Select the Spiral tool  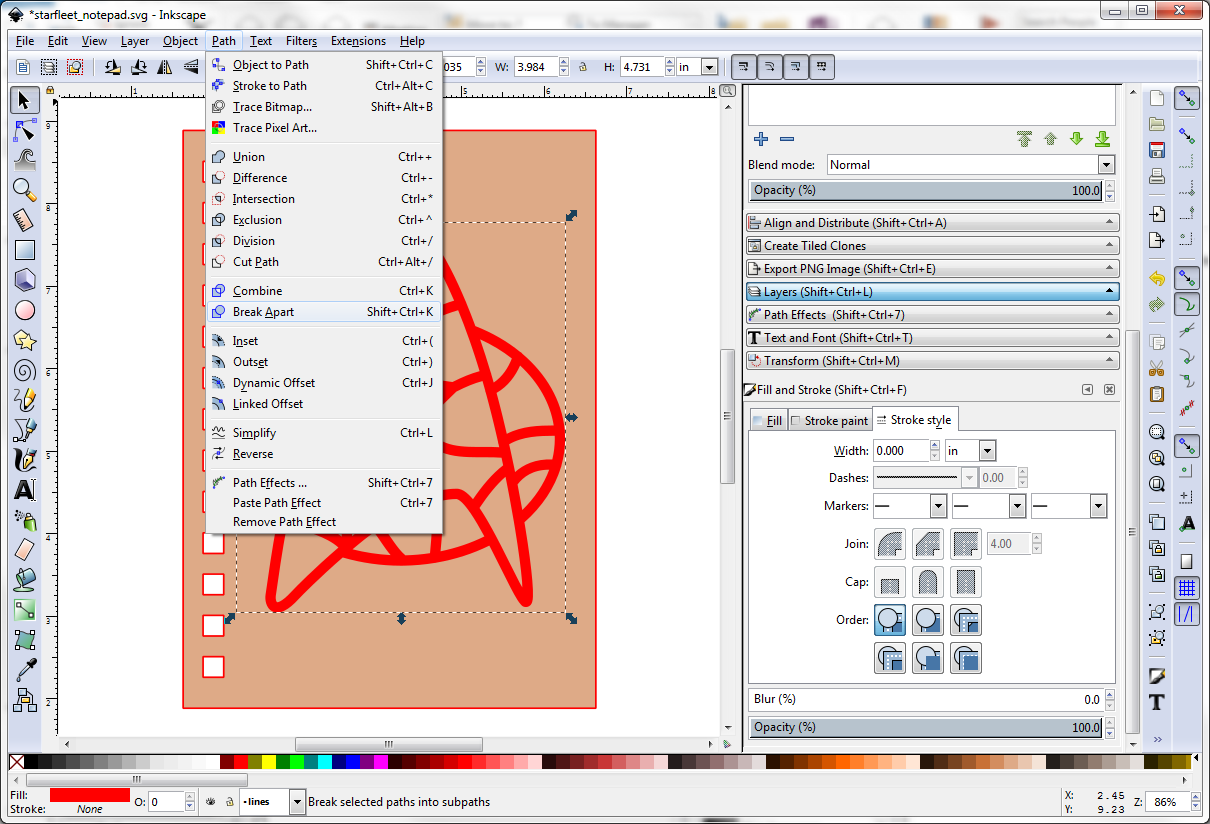pos(25,370)
